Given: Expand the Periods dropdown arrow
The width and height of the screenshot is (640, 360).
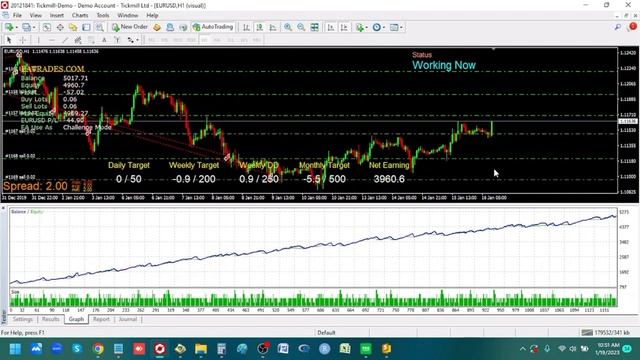Looking at the screenshot, I should (x=384, y=27).
